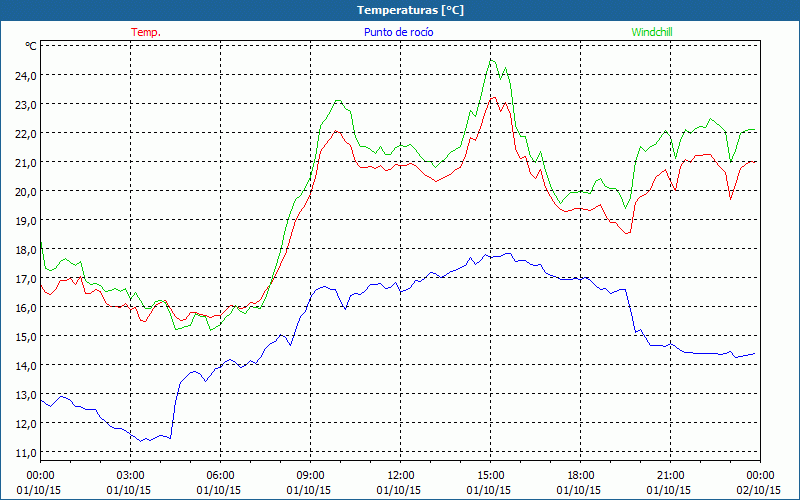The width and height of the screenshot is (800, 500).
Task: Select the green Windchill legend label
Action: click(652, 32)
